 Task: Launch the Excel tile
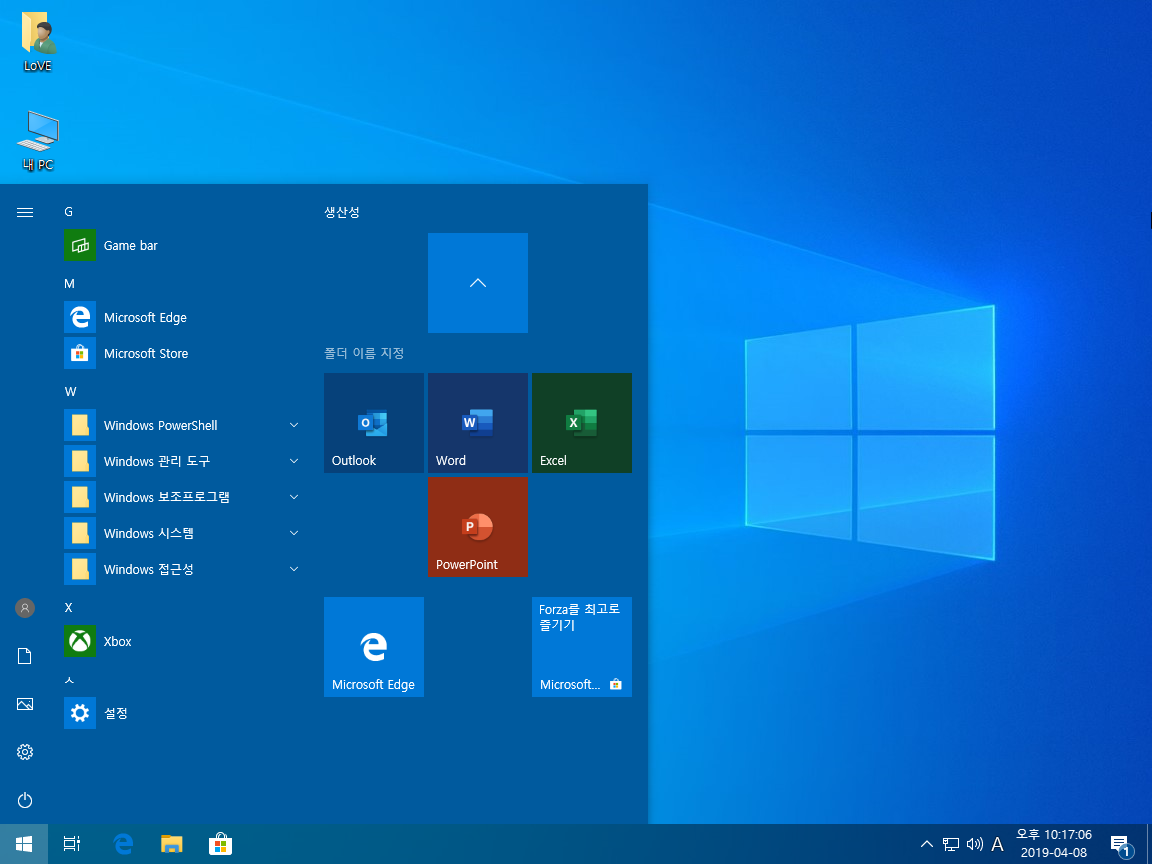(582, 423)
